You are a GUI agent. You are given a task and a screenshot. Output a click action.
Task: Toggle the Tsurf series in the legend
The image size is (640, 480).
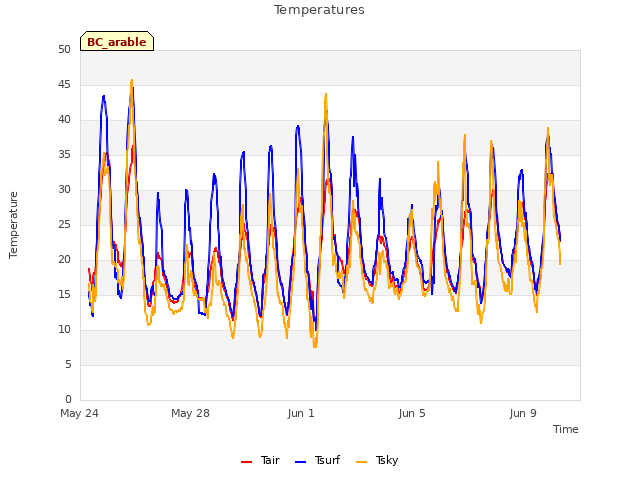point(317,460)
